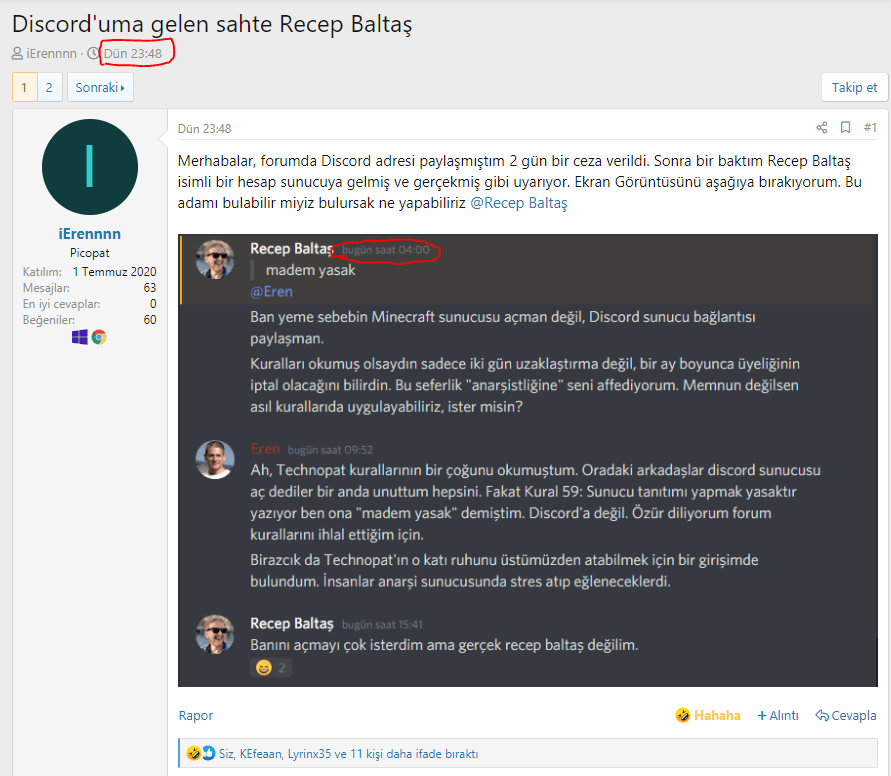Image resolution: width=891 pixels, height=776 pixels.
Task: Click join date 1 Temmuz 2020
Action: [x=114, y=272]
